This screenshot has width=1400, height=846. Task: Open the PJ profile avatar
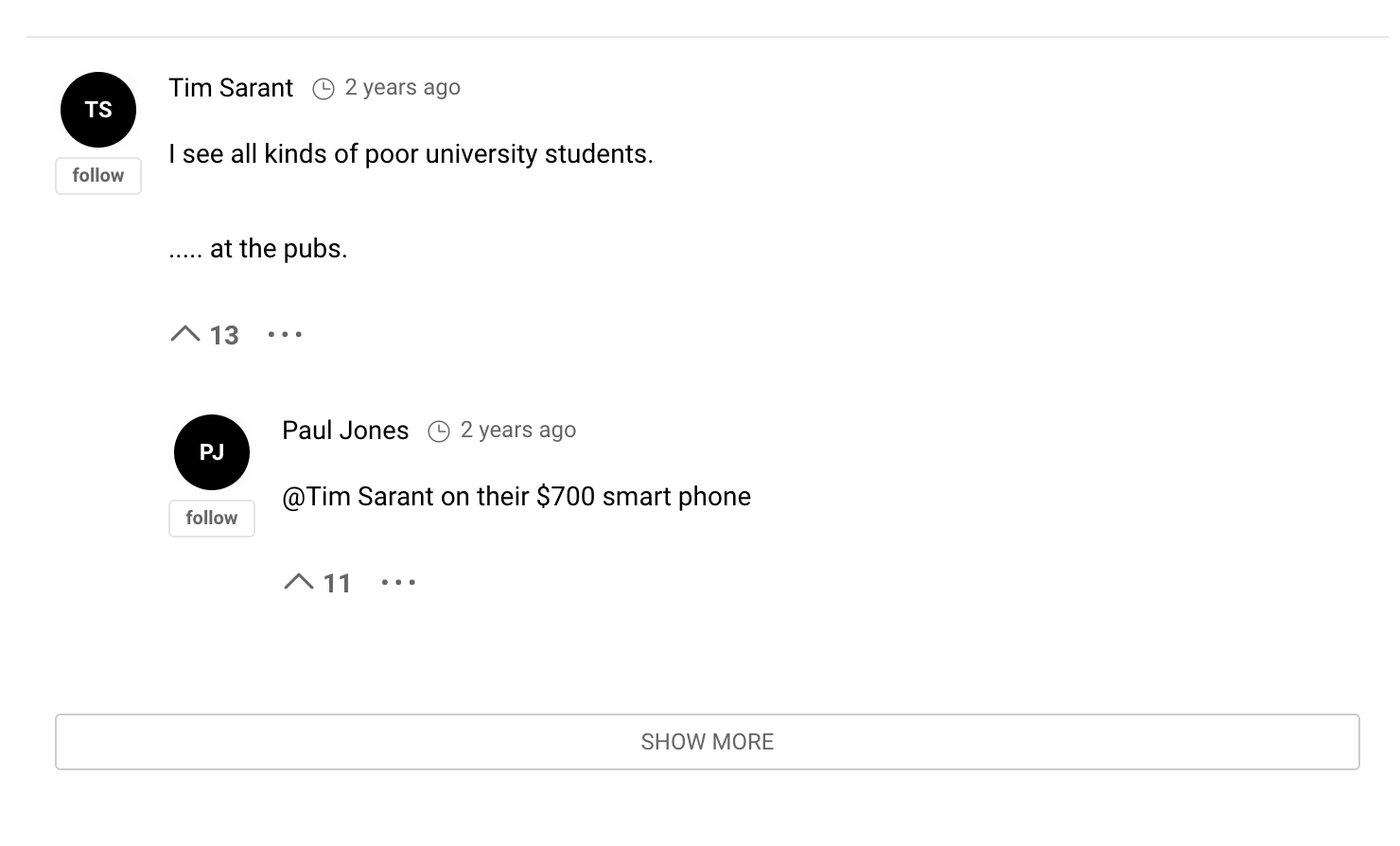click(x=212, y=452)
